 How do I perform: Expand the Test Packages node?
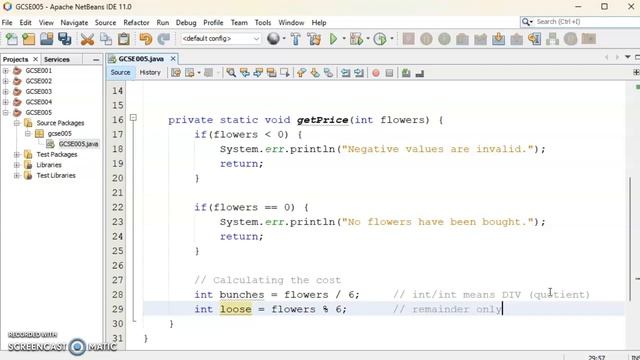pyautogui.click(x=17, y=154)
